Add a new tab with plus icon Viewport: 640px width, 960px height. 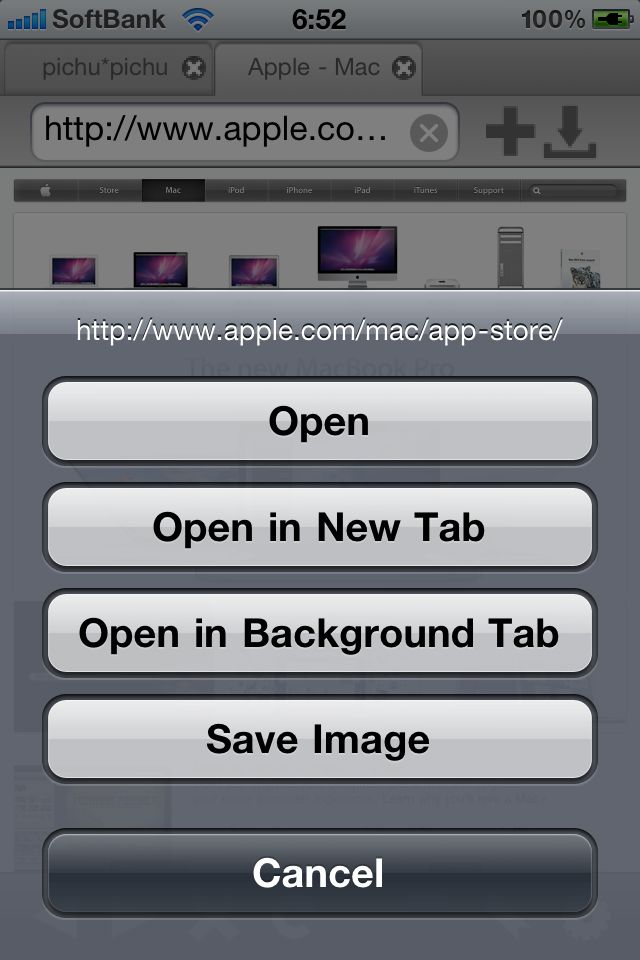tap(510, 131)
